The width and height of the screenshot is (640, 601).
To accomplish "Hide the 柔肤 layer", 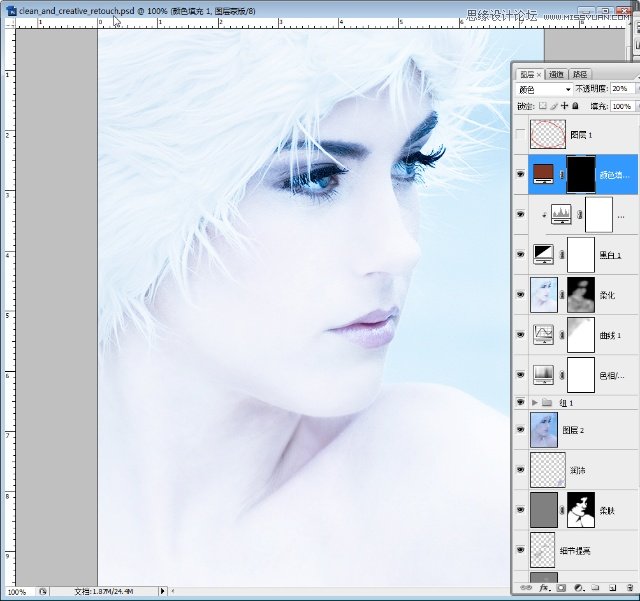I will (x=520, y=510).
